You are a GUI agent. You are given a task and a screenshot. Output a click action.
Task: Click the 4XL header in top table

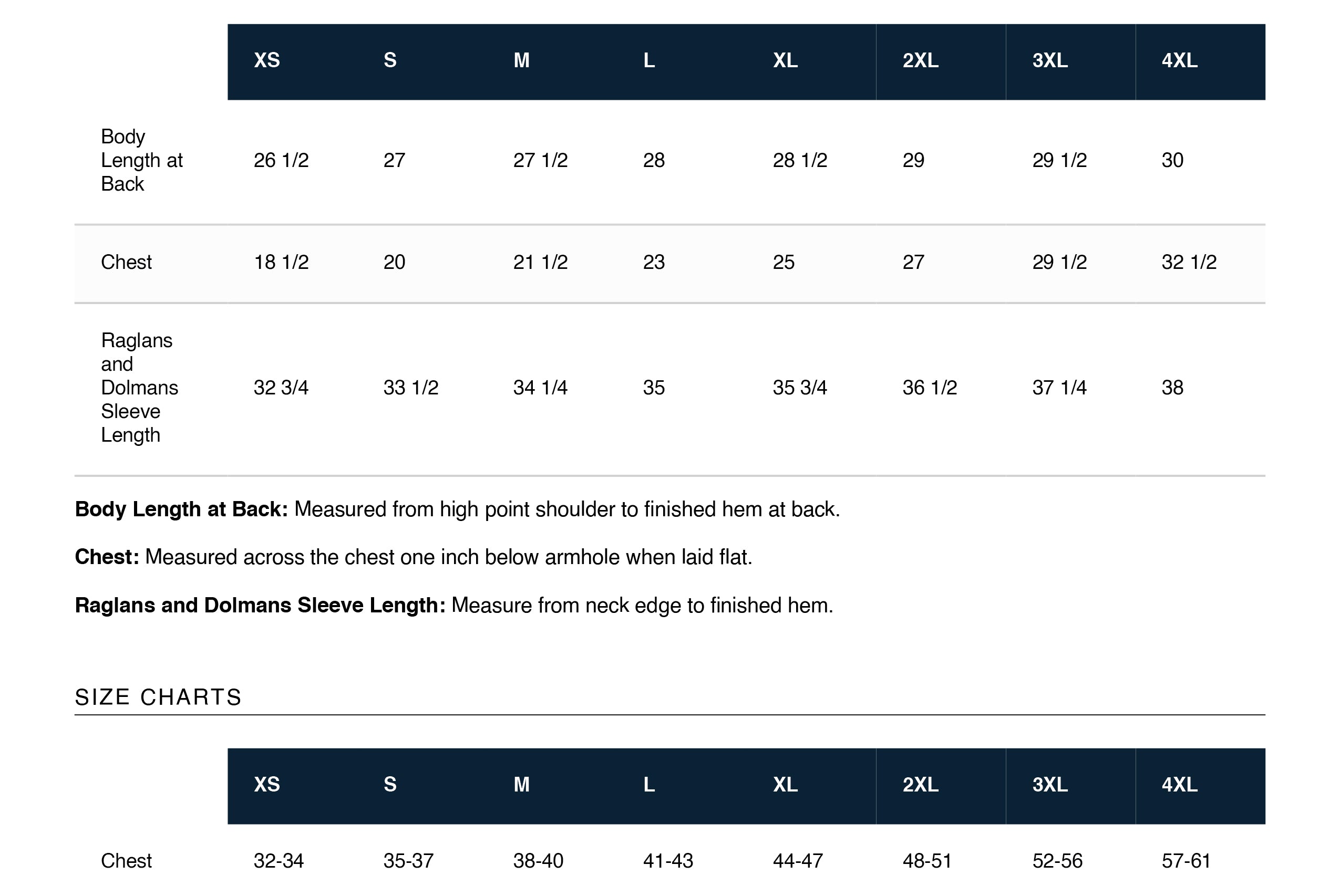(1179, 60)
